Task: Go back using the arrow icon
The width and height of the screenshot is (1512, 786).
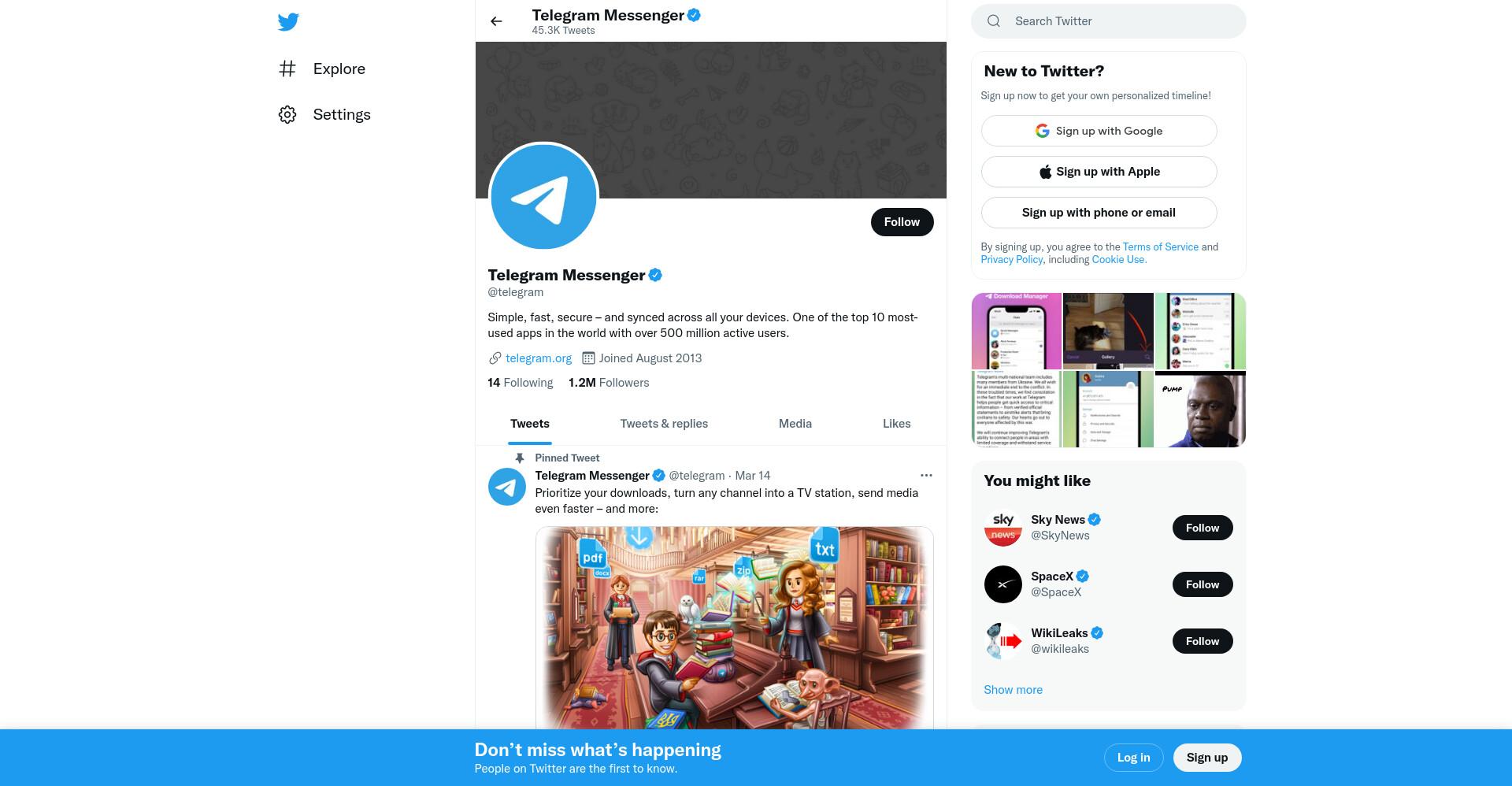Action: click(x=496, y=21)
